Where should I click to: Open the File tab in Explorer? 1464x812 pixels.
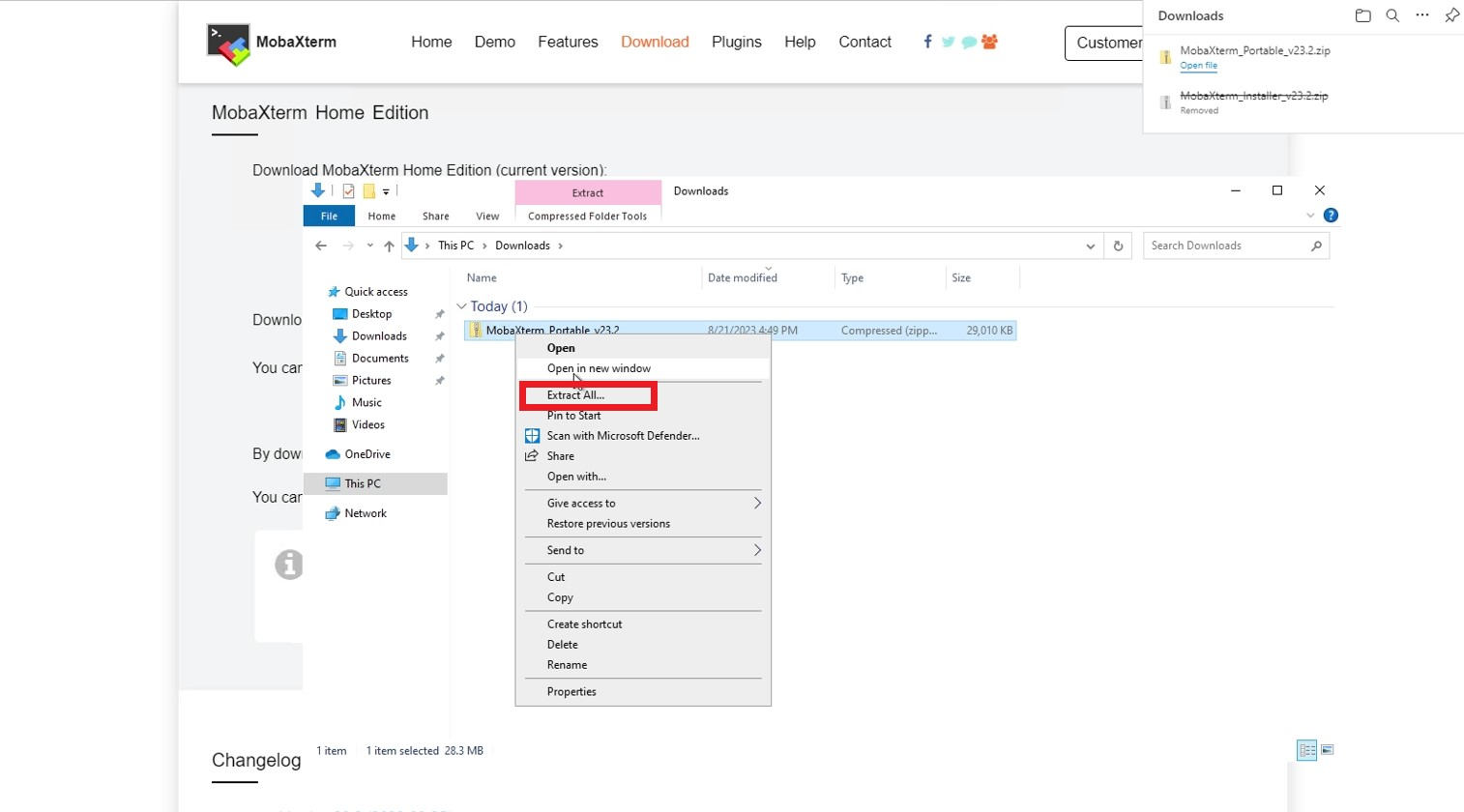[x=329, y=217]
